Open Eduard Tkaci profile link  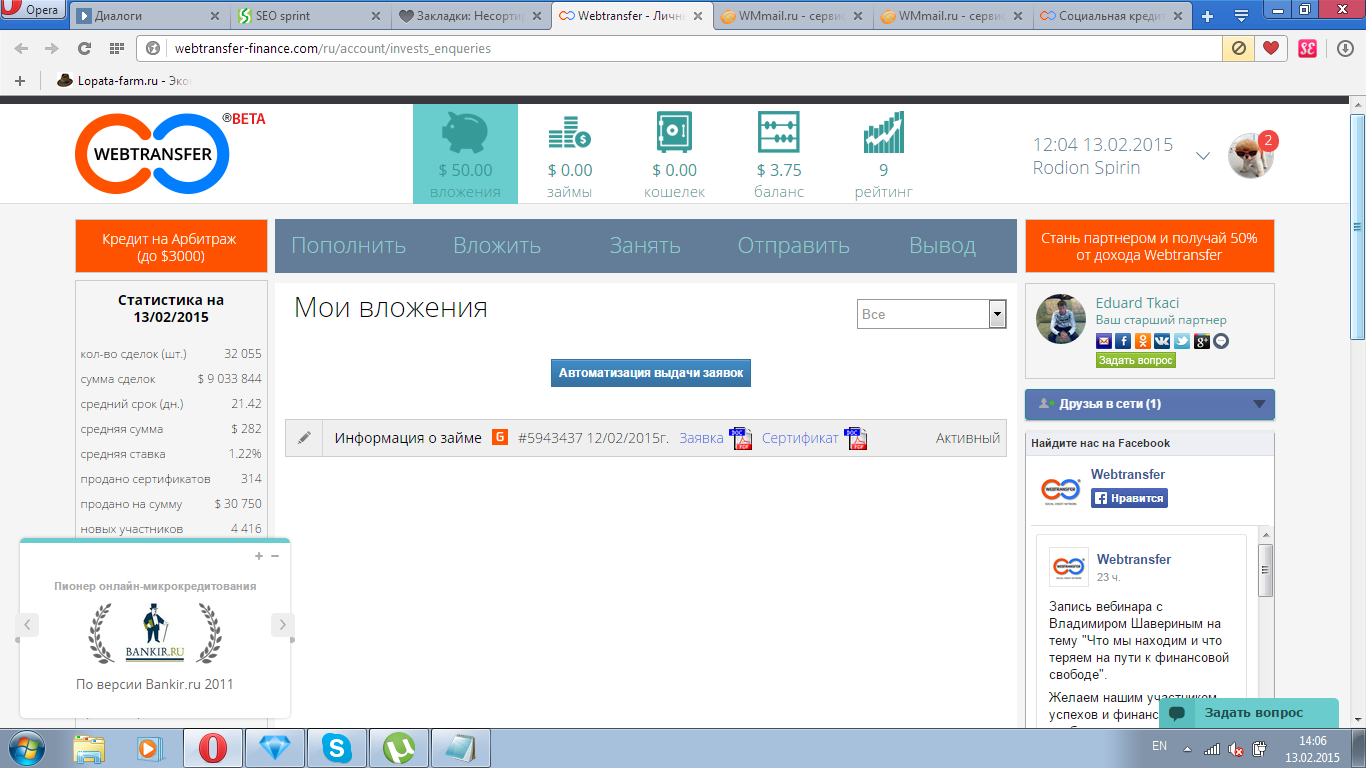[x=1137, y=303]
